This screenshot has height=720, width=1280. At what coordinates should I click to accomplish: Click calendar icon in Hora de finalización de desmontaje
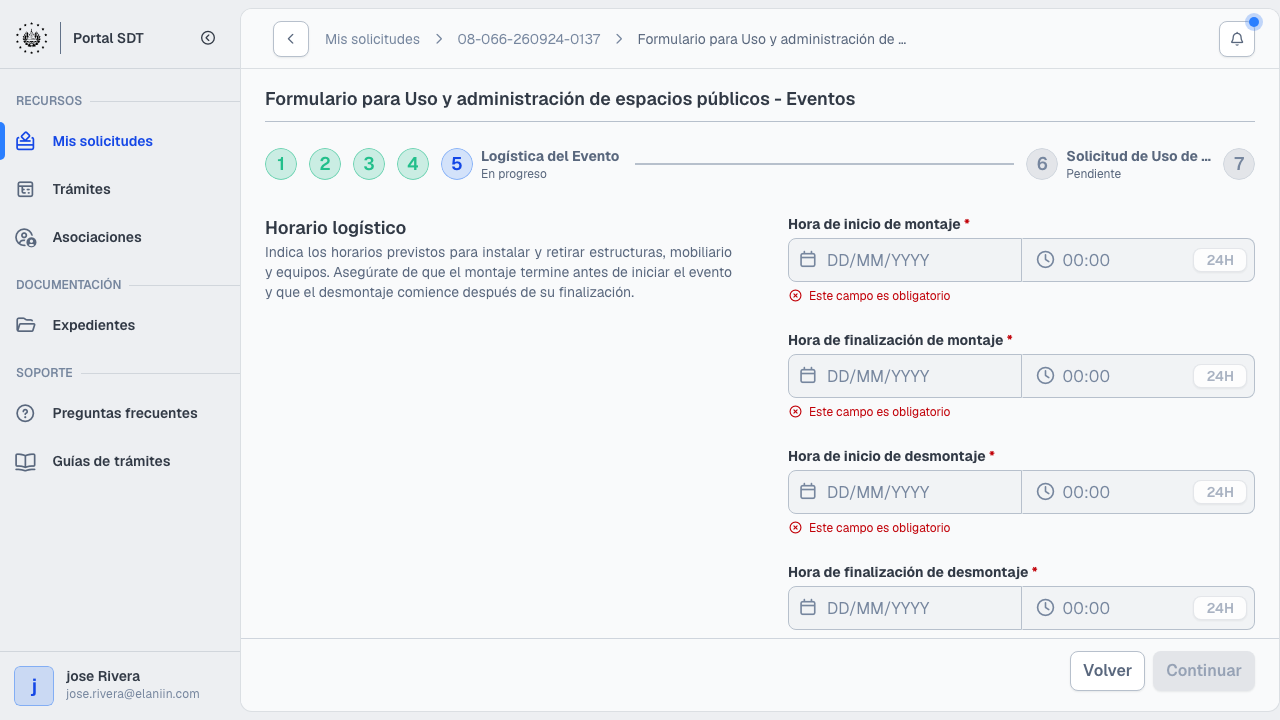(x=808, y=608)
